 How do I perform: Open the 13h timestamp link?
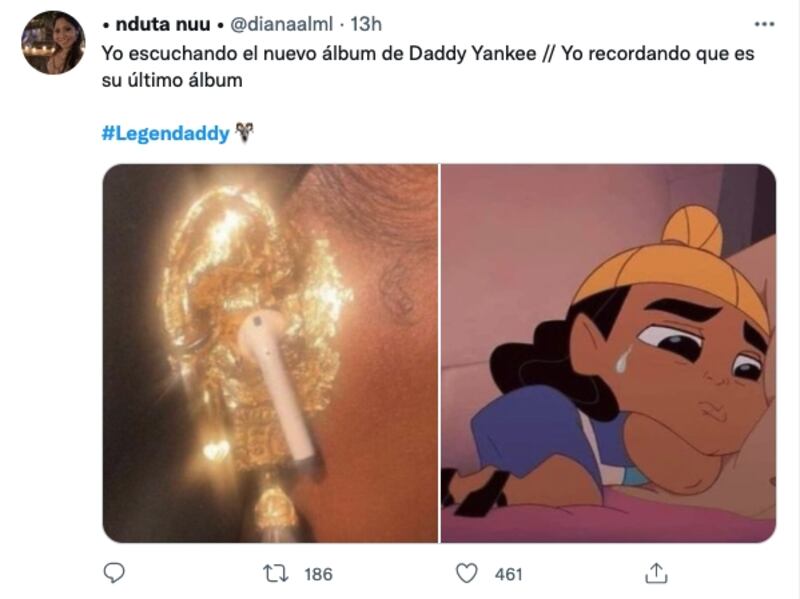366,24
